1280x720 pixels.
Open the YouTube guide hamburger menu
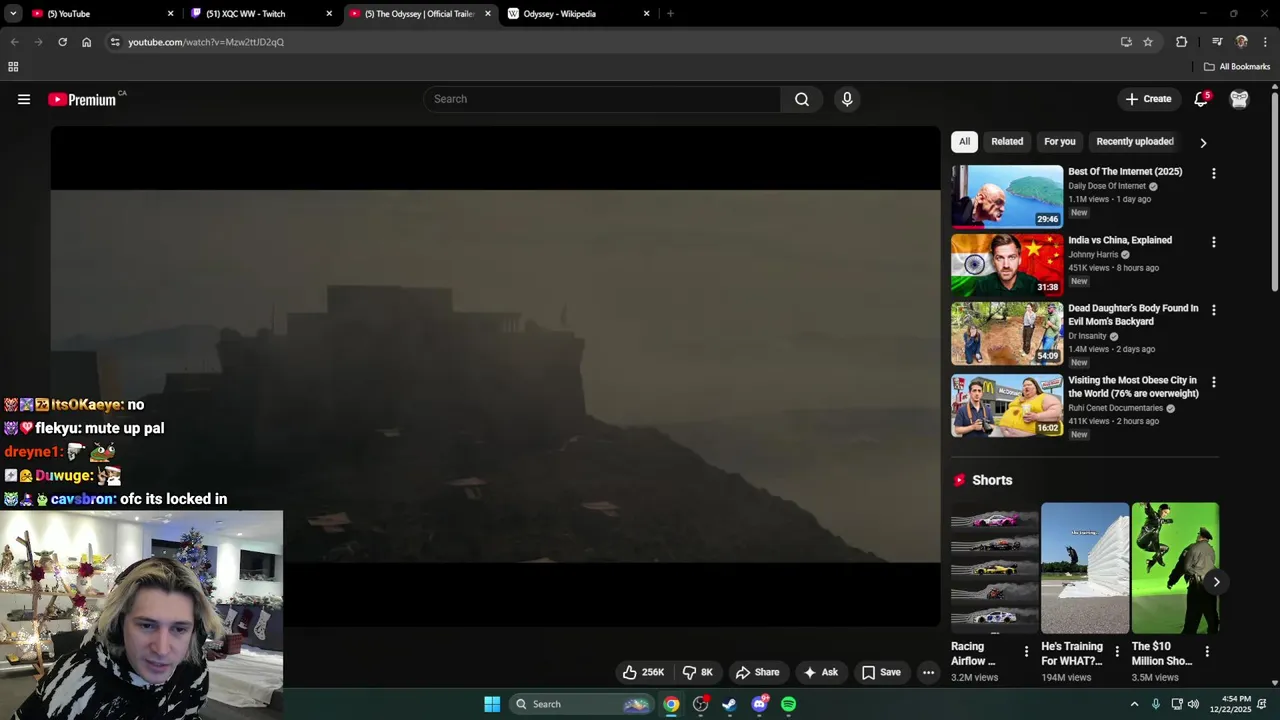pos(24,99)
